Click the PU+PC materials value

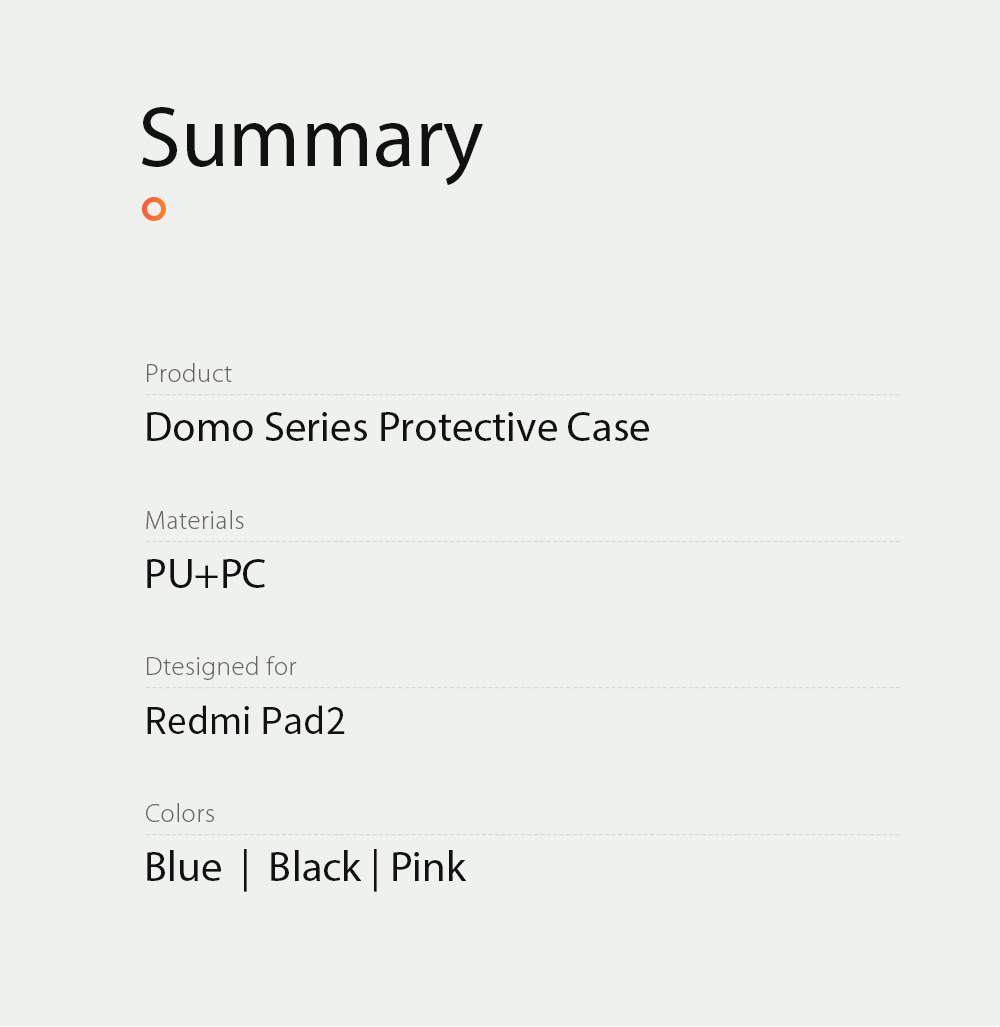(x=205, y=575)
